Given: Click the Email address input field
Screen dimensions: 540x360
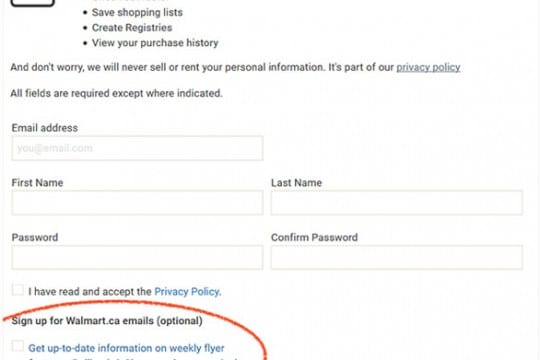Looking at the screenshot, I should [x=137, y=148].
